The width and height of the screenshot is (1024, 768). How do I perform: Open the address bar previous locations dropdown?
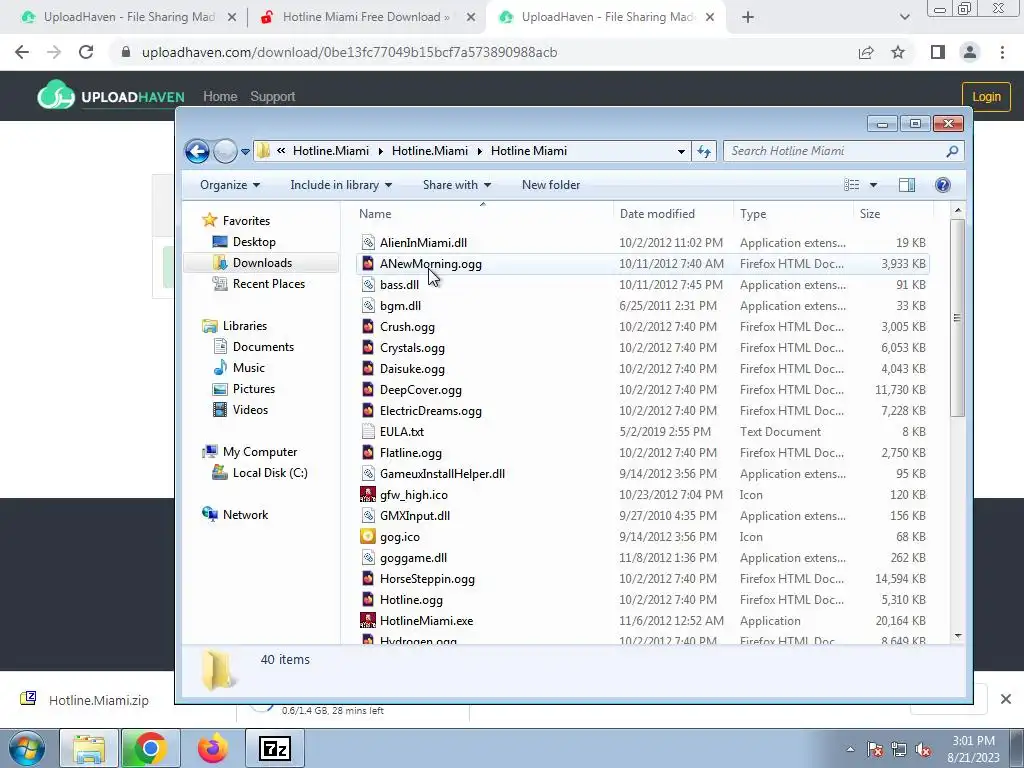pyautogui.click(x=681, y=152)
